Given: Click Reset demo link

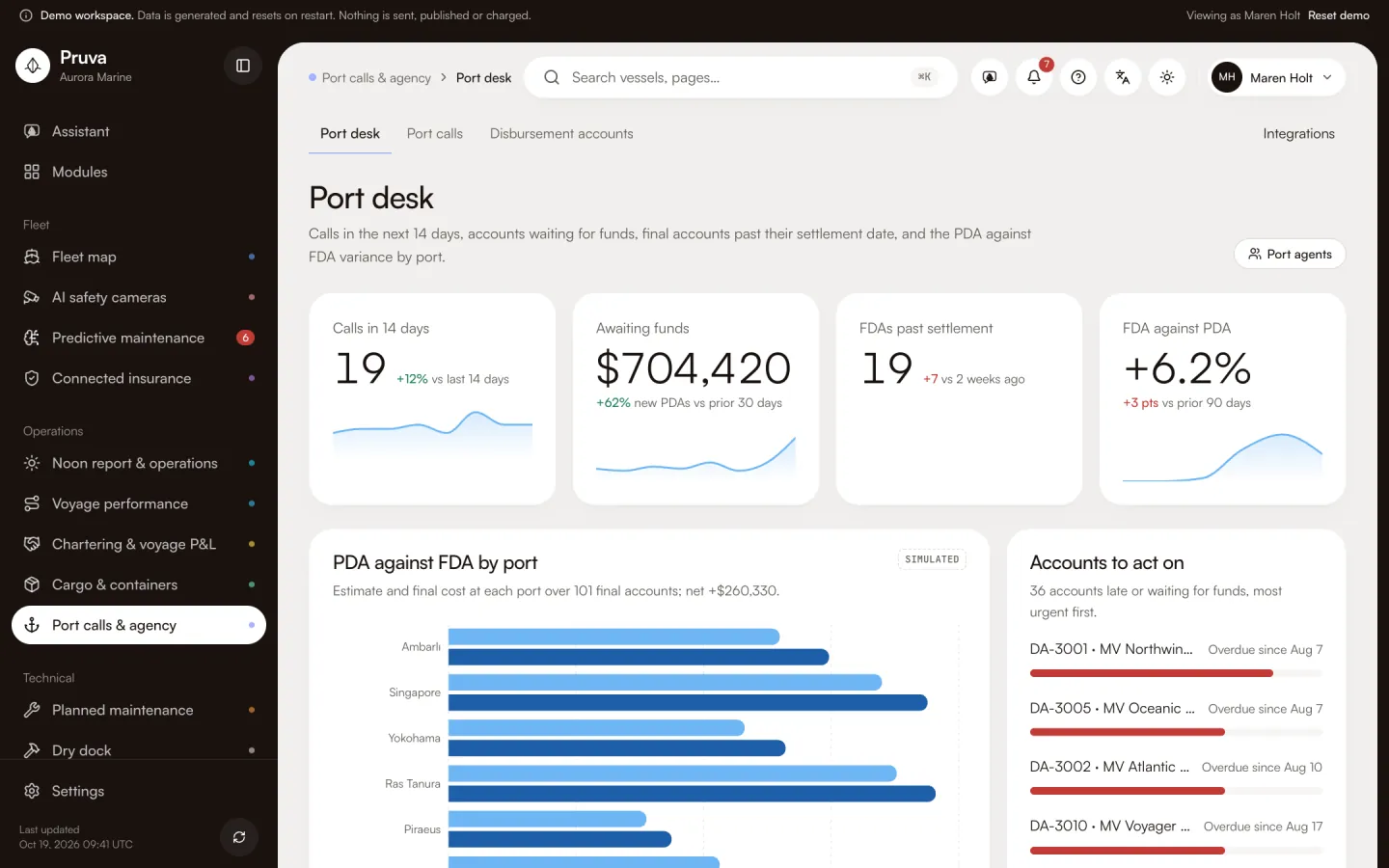Looking at the screenshot, I should click(1339, 15).
